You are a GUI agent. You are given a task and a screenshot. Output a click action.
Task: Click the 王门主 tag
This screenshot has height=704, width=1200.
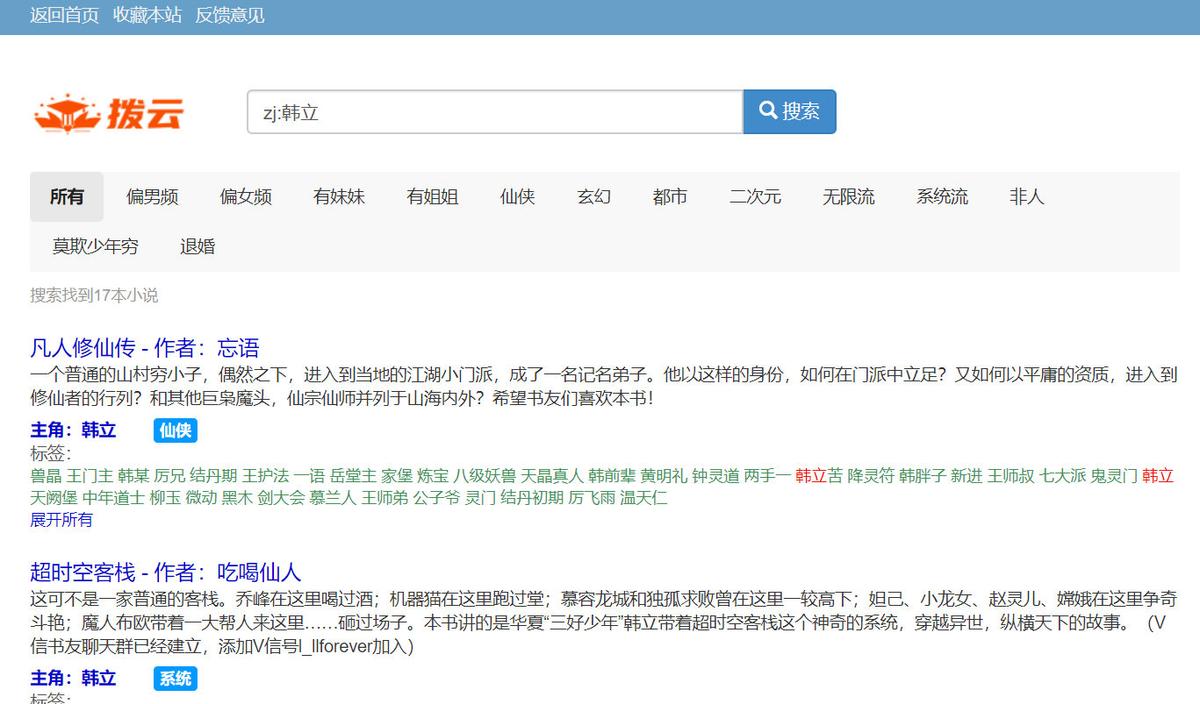click(x=90, y=476)
